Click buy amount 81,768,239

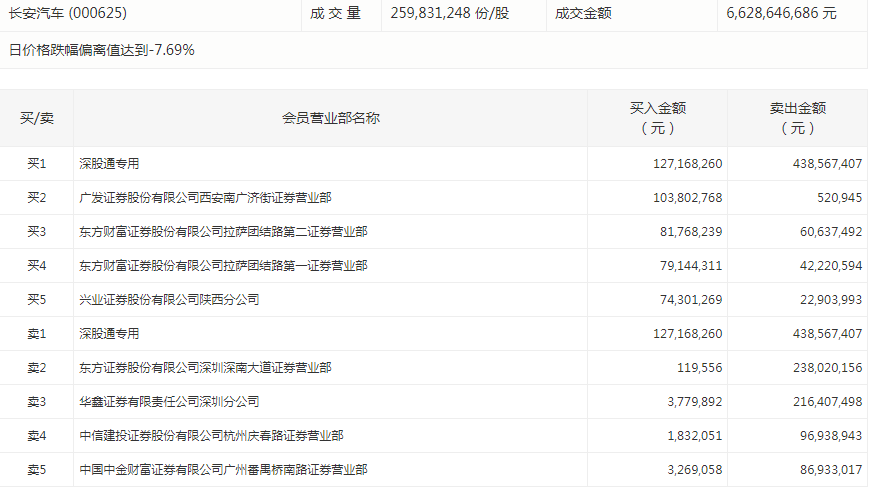(x=691, y=232)
